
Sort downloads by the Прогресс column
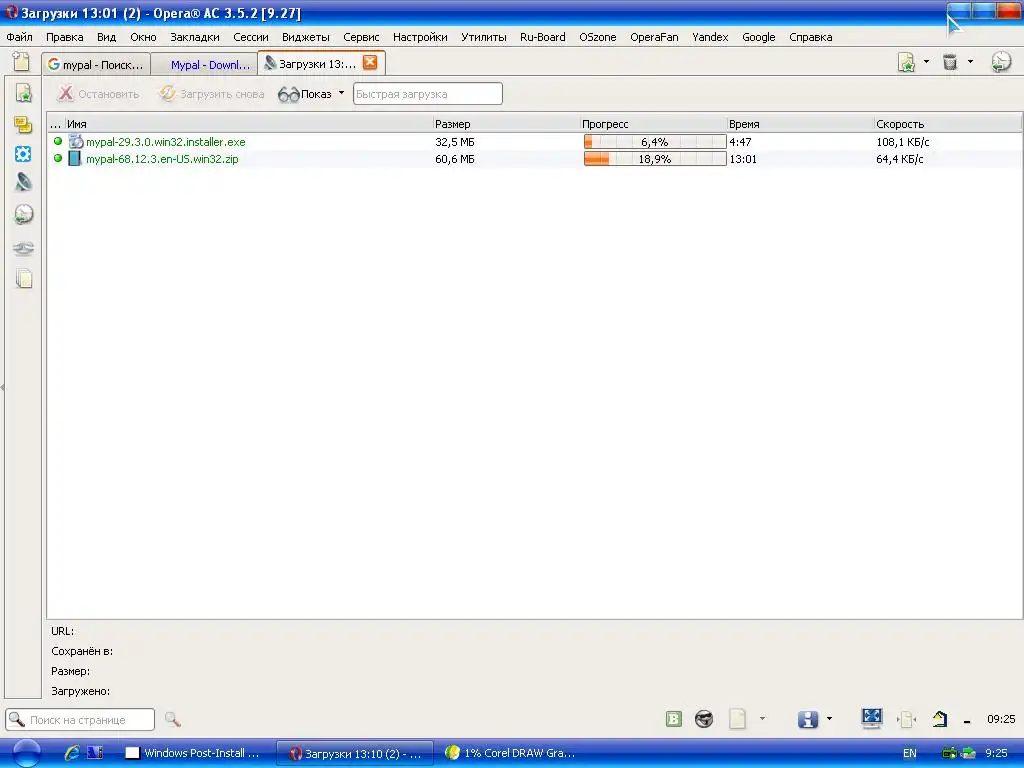[x=653, y=123]
